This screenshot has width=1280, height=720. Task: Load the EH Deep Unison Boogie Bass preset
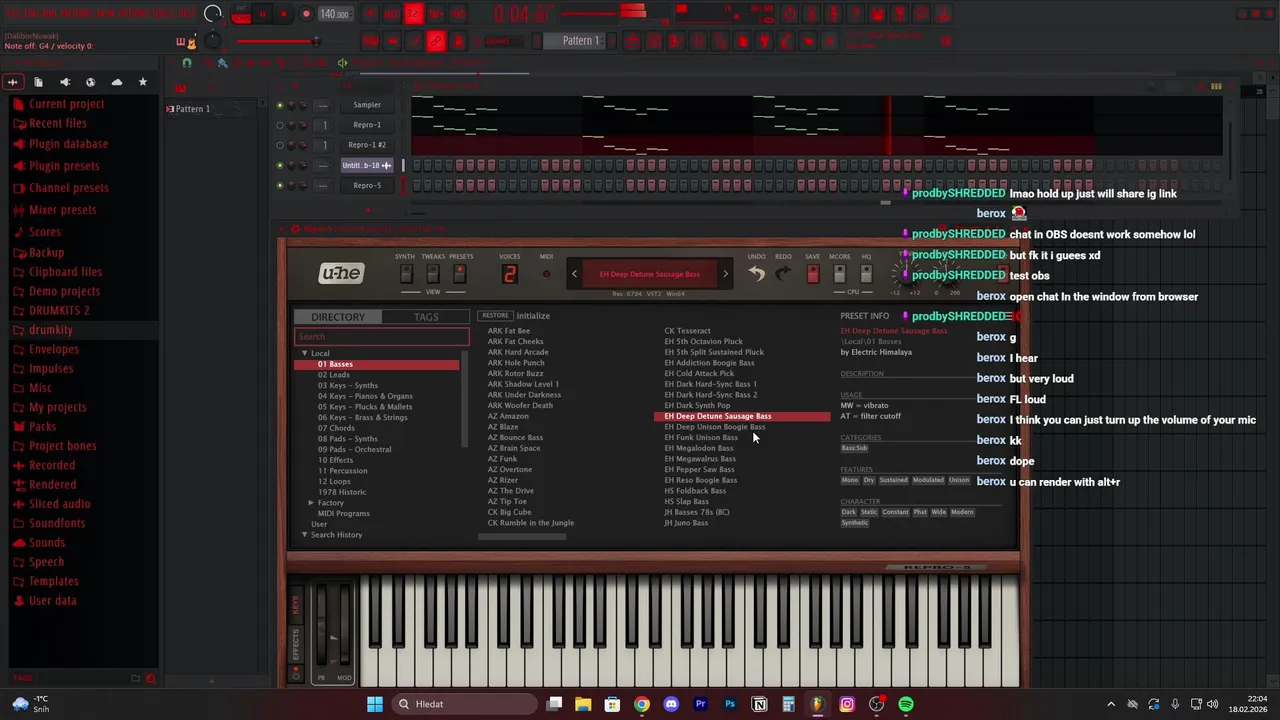pos(715,427)
